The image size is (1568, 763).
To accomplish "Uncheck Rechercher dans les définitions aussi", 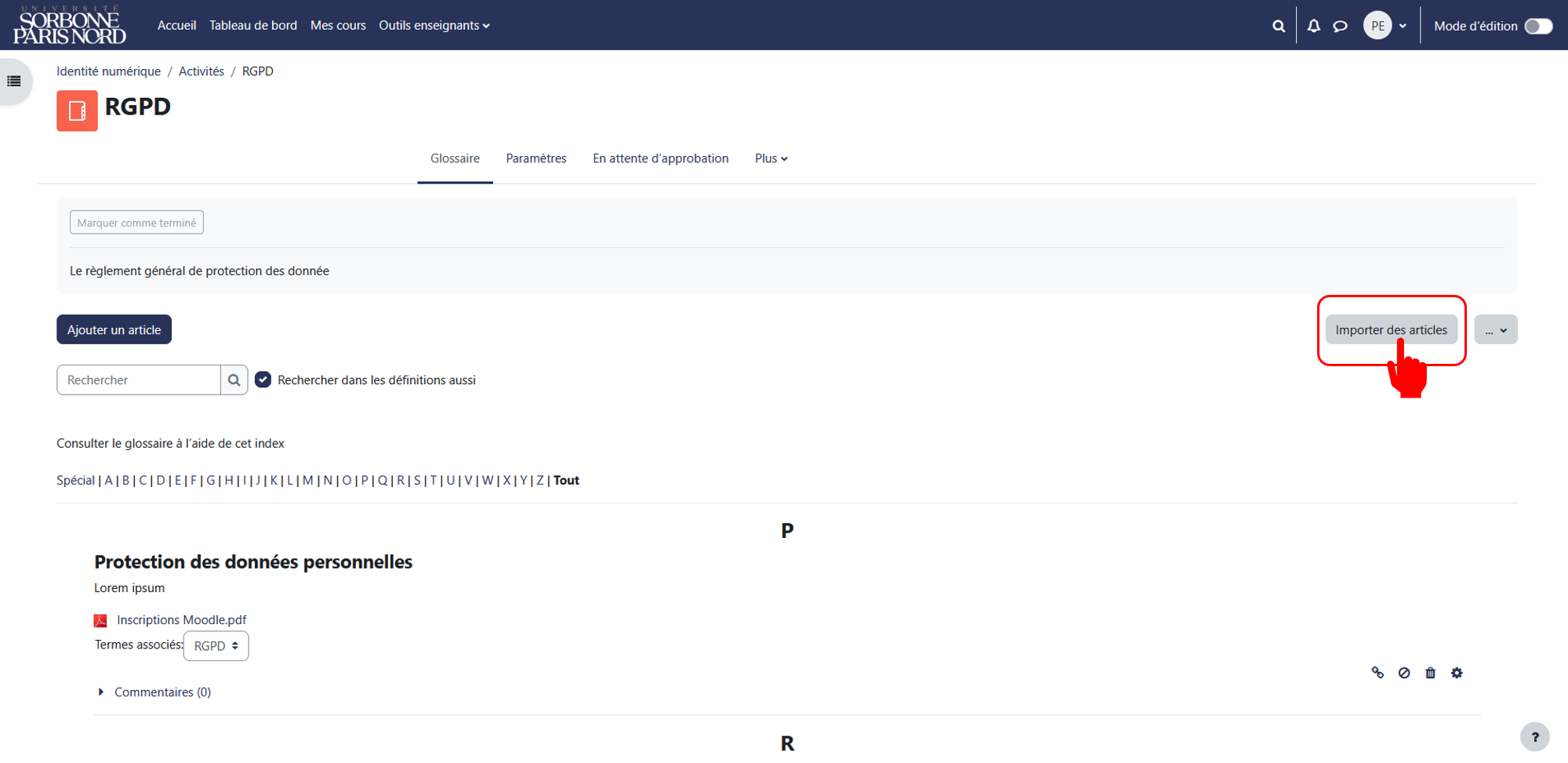I will (263, 380).
